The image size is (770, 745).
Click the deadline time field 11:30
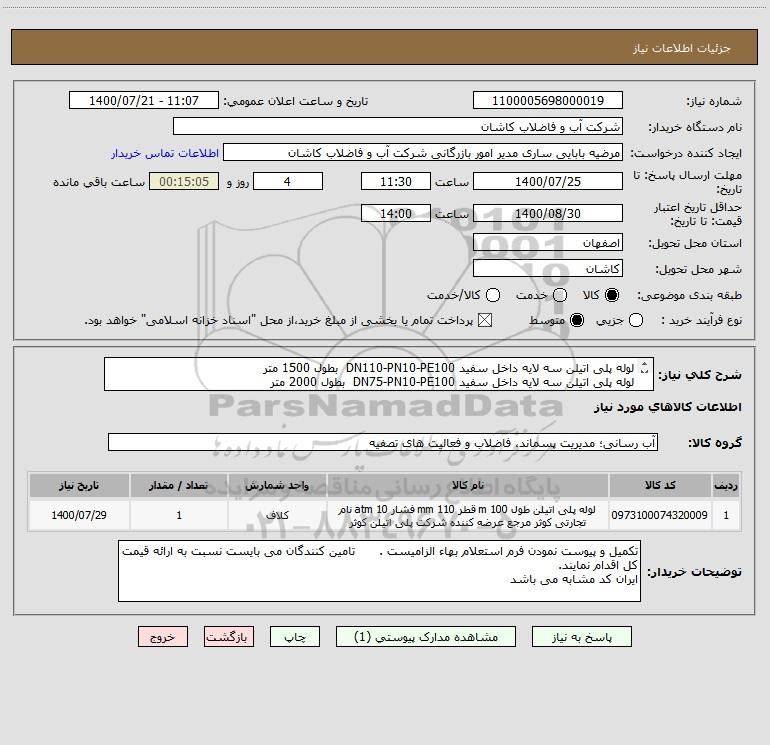point(396,181)
